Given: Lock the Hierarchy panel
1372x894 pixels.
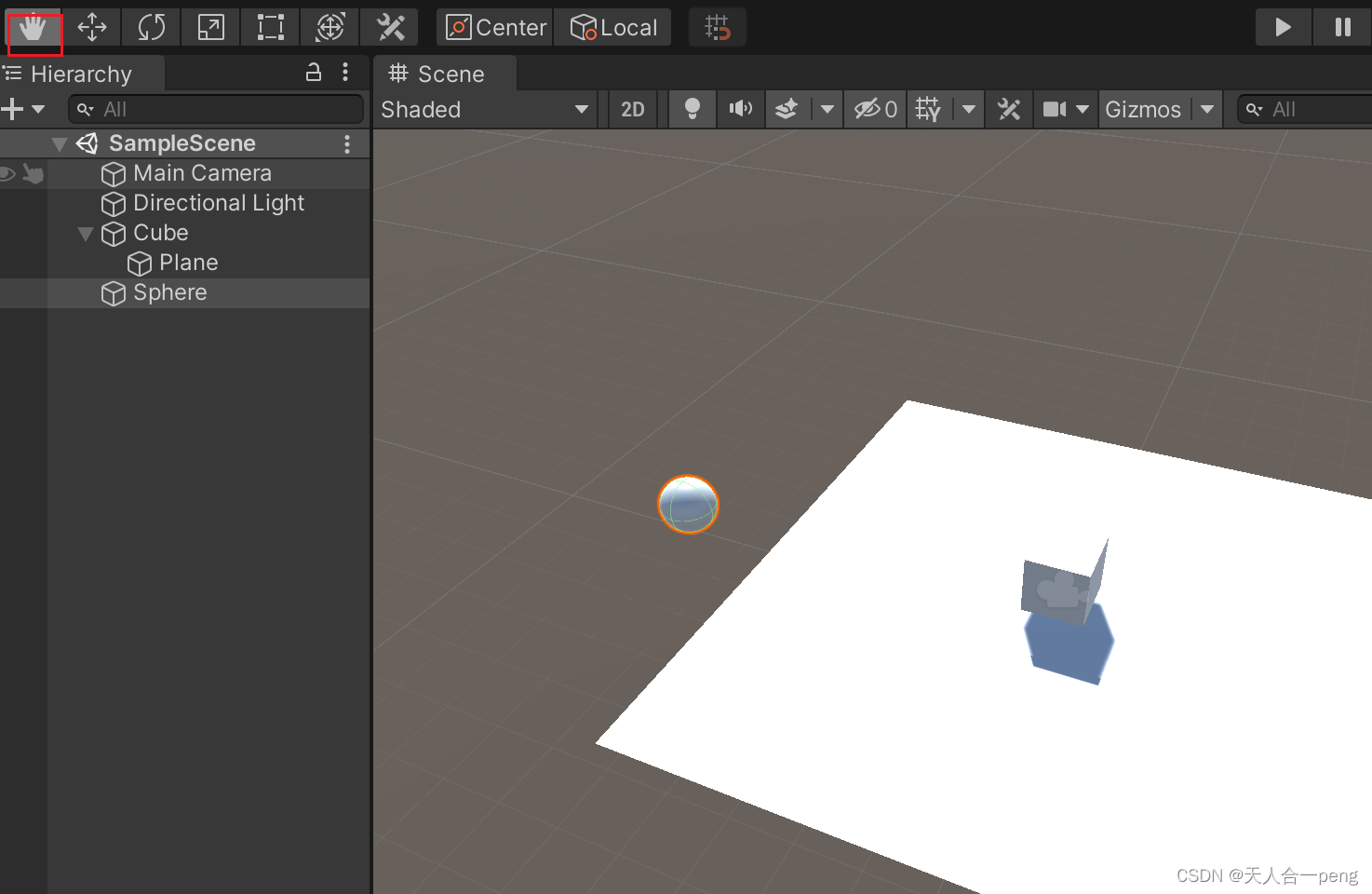Looking at the screenshot, I should [x=314, y=73].
